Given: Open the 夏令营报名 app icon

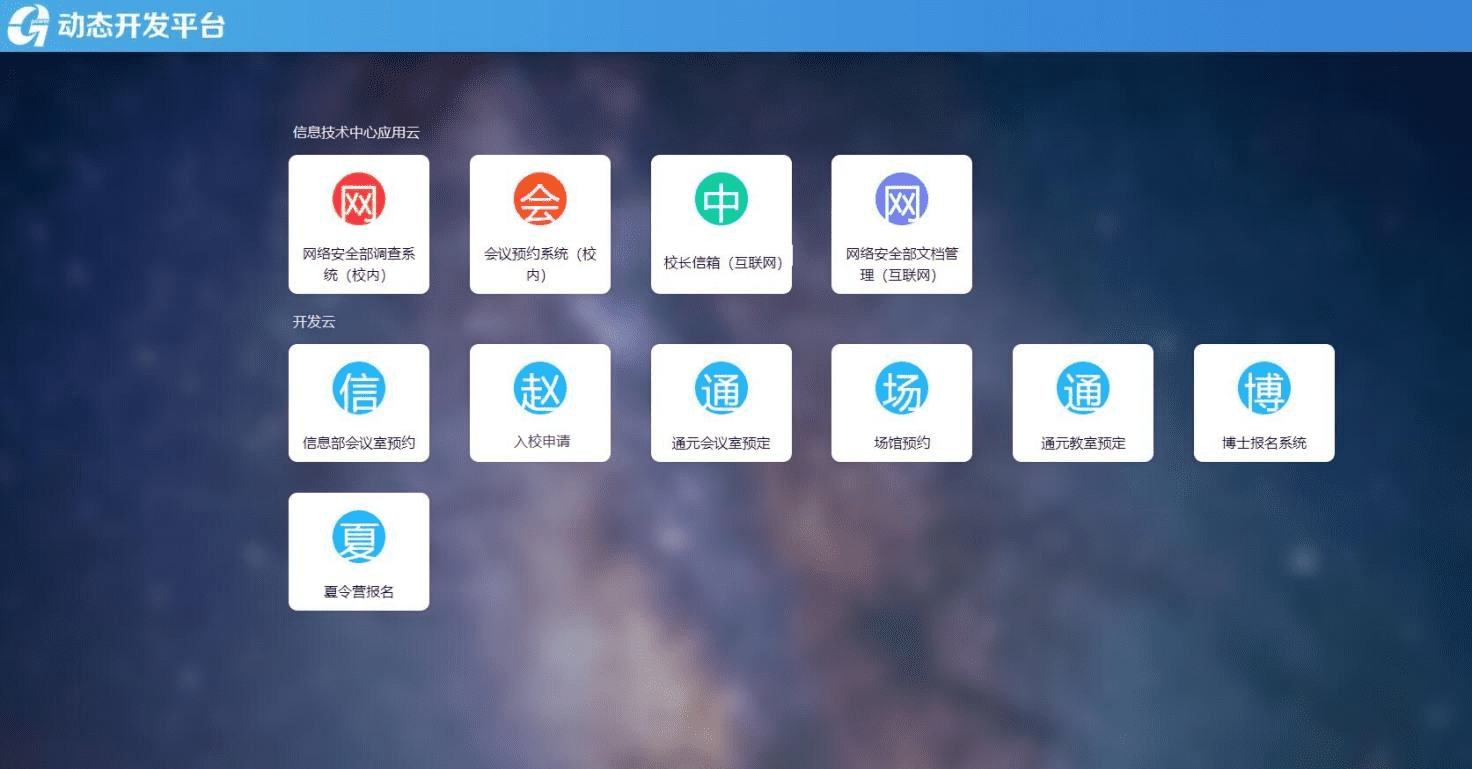Looking at the screenshot, I should (x=359, y=536).
